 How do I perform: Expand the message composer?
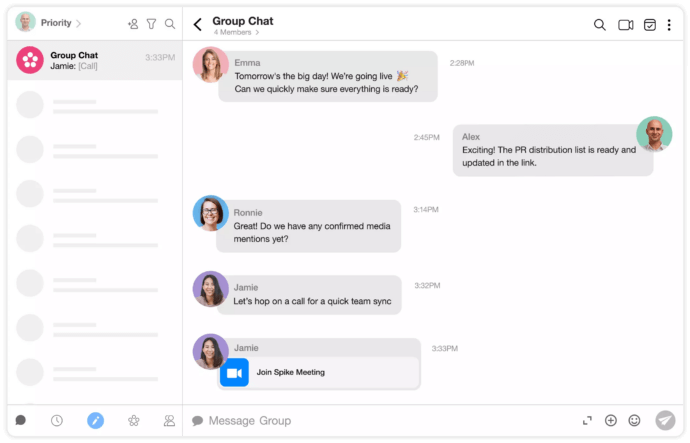[x=587, y=421]
